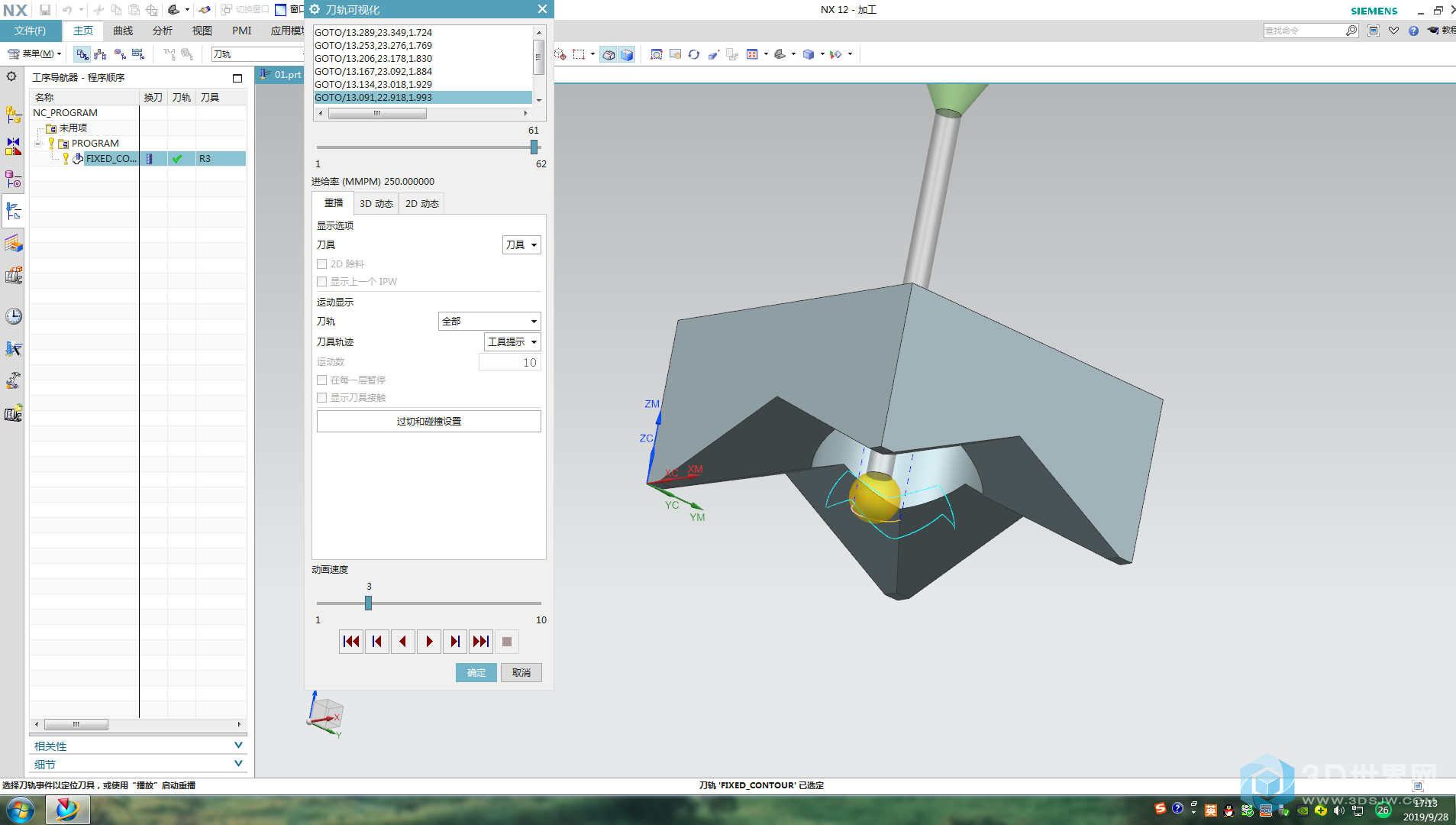Click the Machining Method View toolbar icon
Image resolution: width=1456 pixels, height=825 pixels.
[137, 54]
